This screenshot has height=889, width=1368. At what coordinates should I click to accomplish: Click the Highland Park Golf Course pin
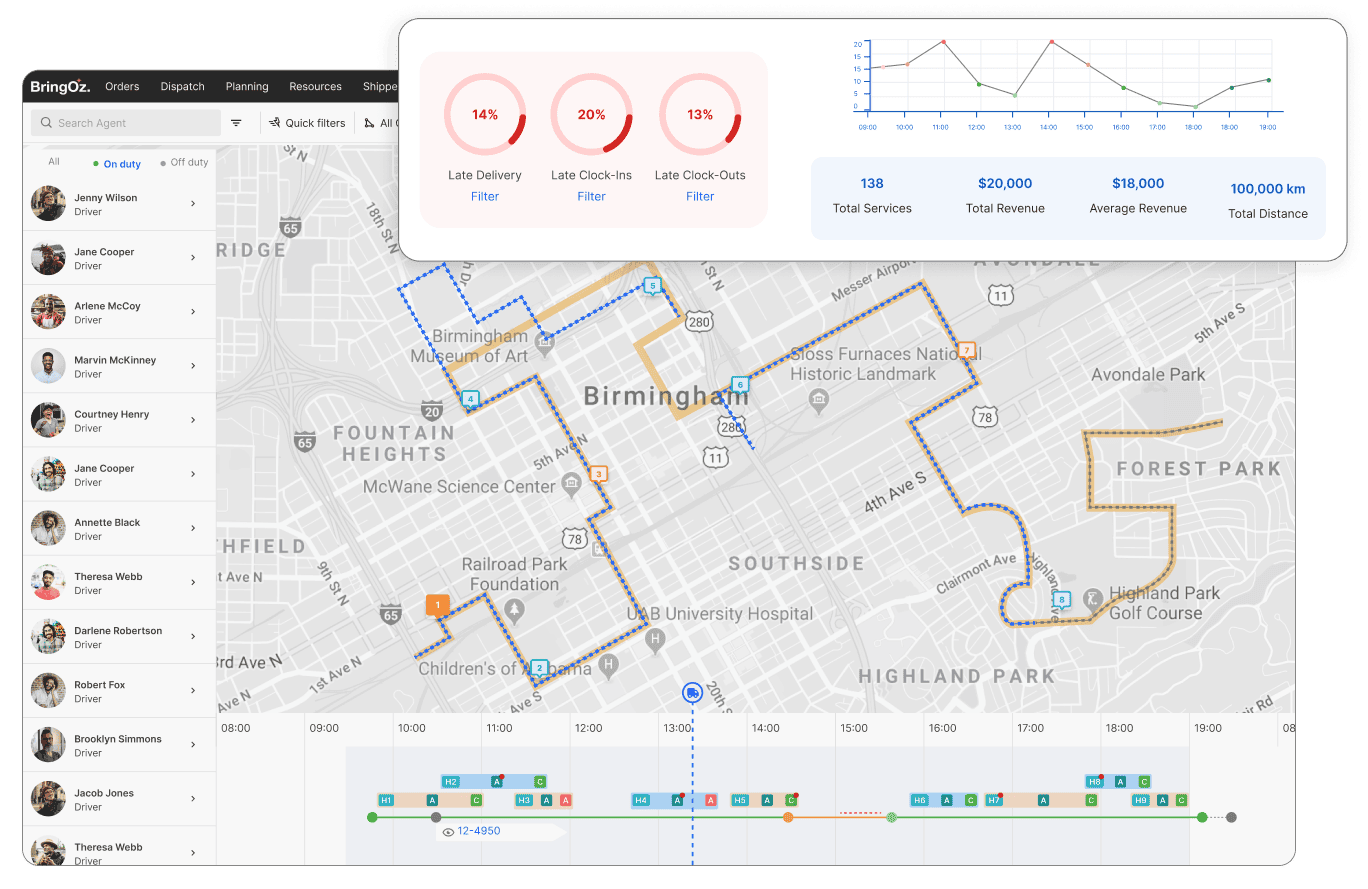tap(1093, 598)
